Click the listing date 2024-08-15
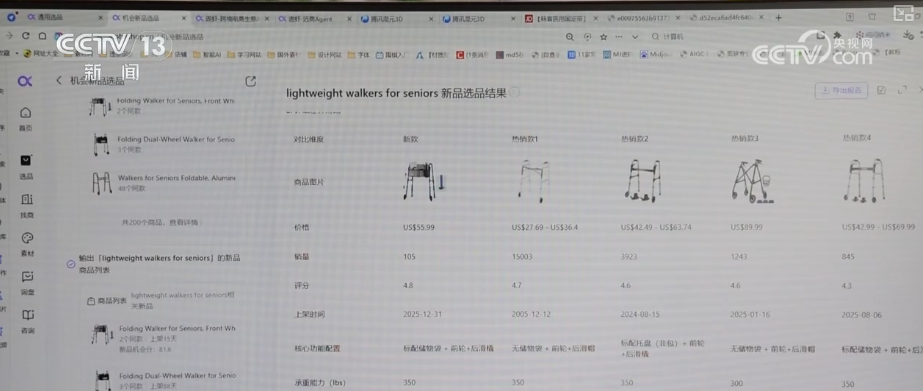 coord(640,314)
